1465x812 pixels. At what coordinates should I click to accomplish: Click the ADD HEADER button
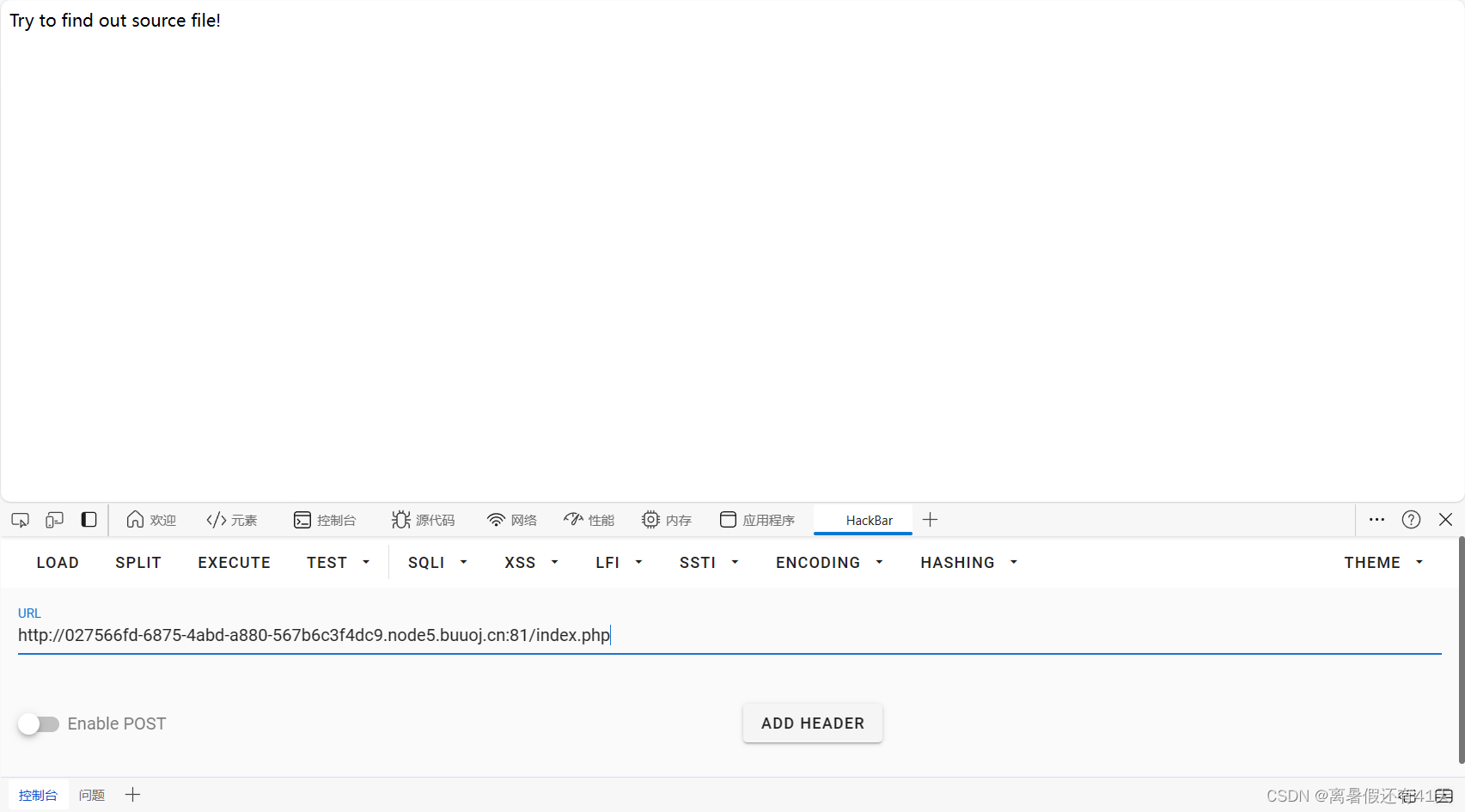coord(813,723)
